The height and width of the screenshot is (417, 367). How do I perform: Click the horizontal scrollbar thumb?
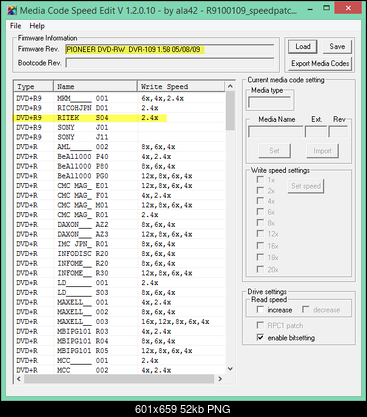click(x=119, y=379)
